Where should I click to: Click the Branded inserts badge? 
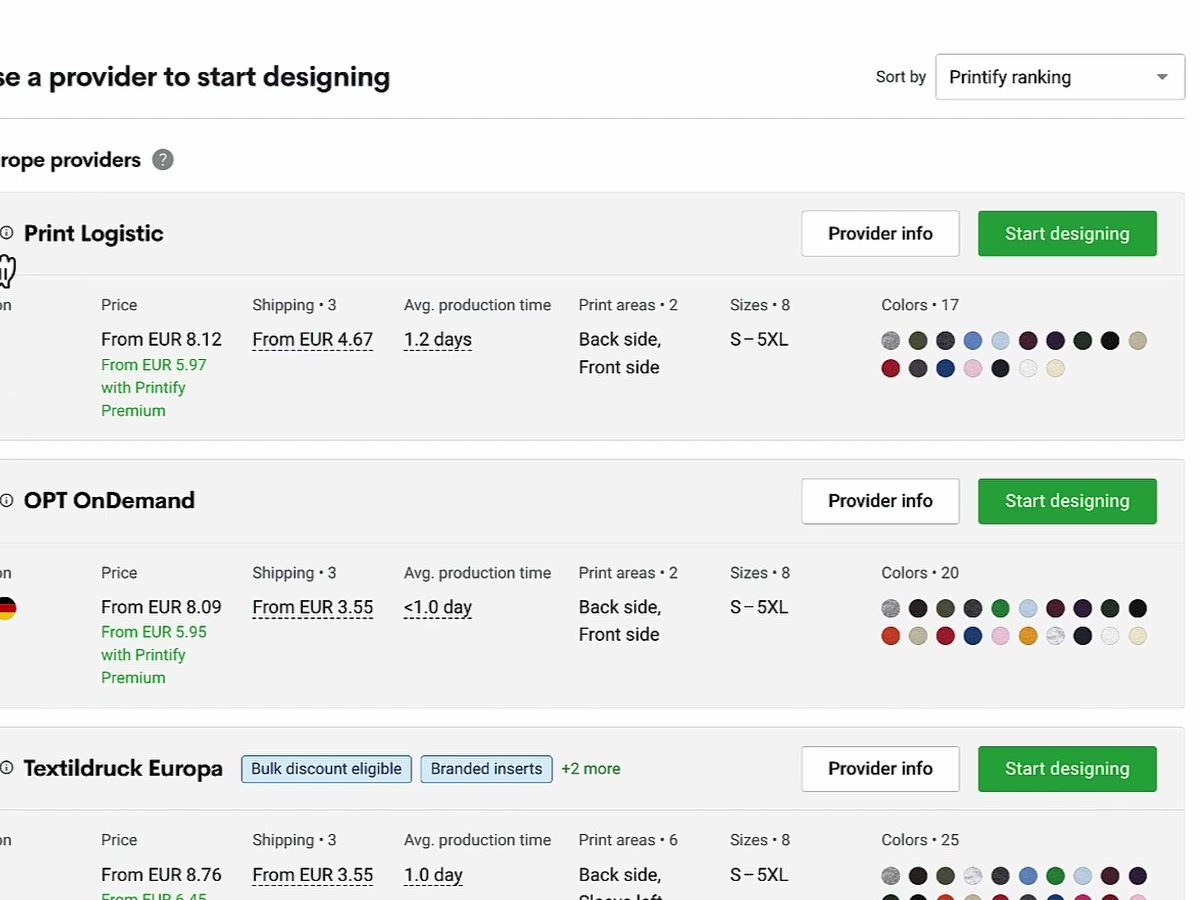point(486,769)
